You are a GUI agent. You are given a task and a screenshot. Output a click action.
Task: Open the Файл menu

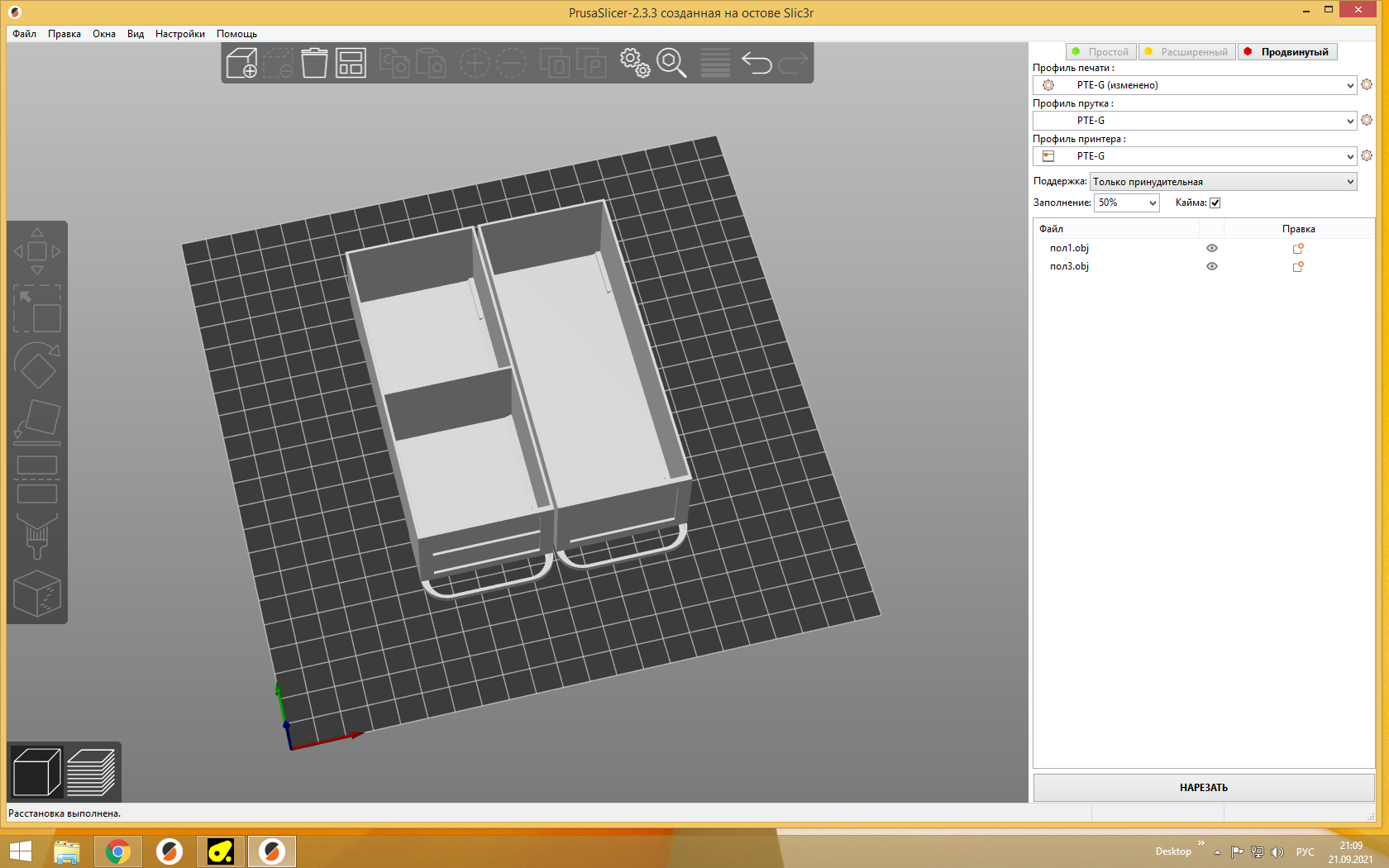(24, 34)
